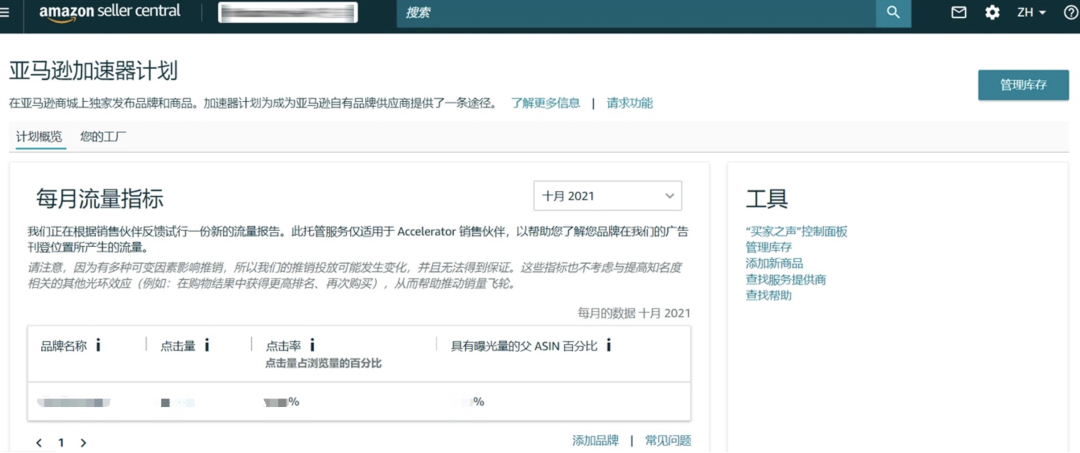Open the 查找帮助 link
Viewport: 1080px width, 453px height.
(769, 295)
